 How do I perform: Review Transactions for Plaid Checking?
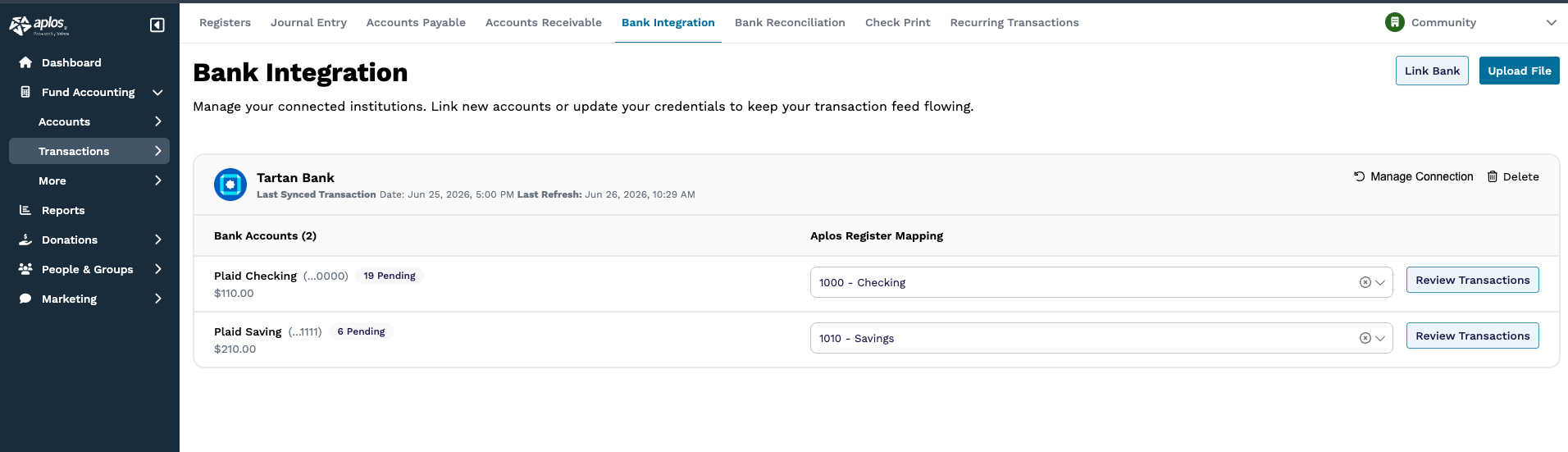1473,280
